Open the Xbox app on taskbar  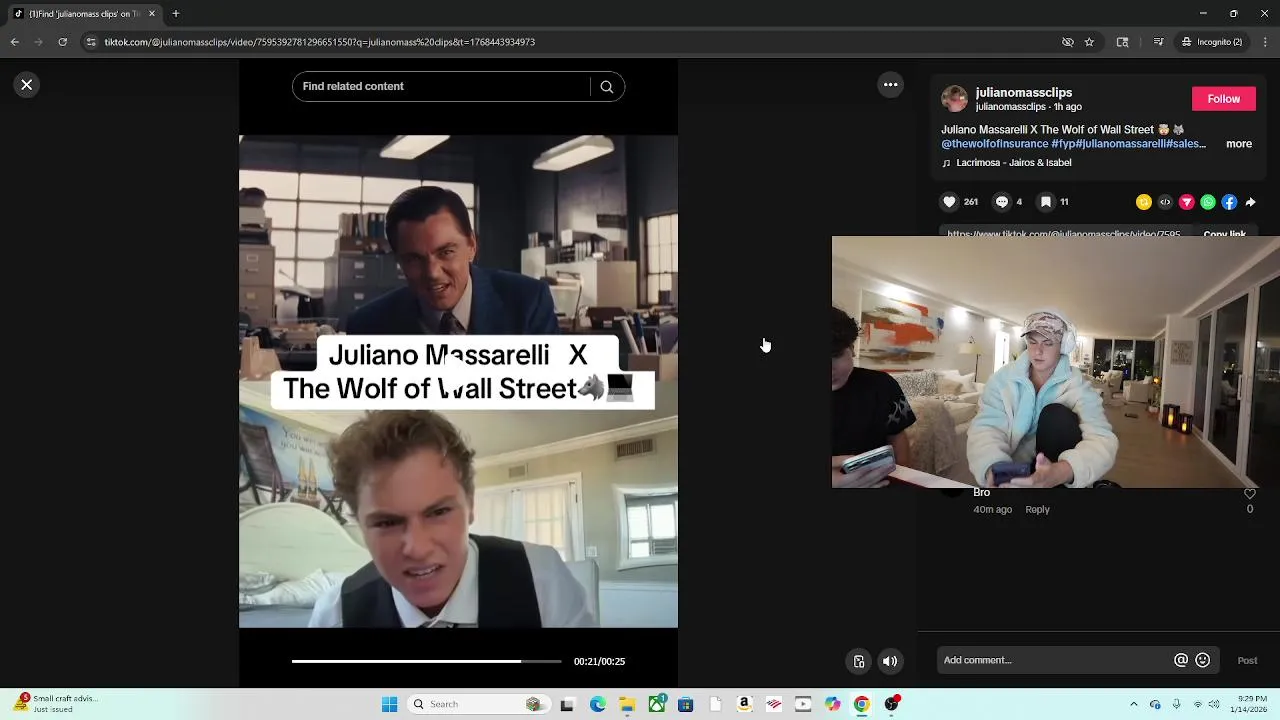[x=657, y=705]
